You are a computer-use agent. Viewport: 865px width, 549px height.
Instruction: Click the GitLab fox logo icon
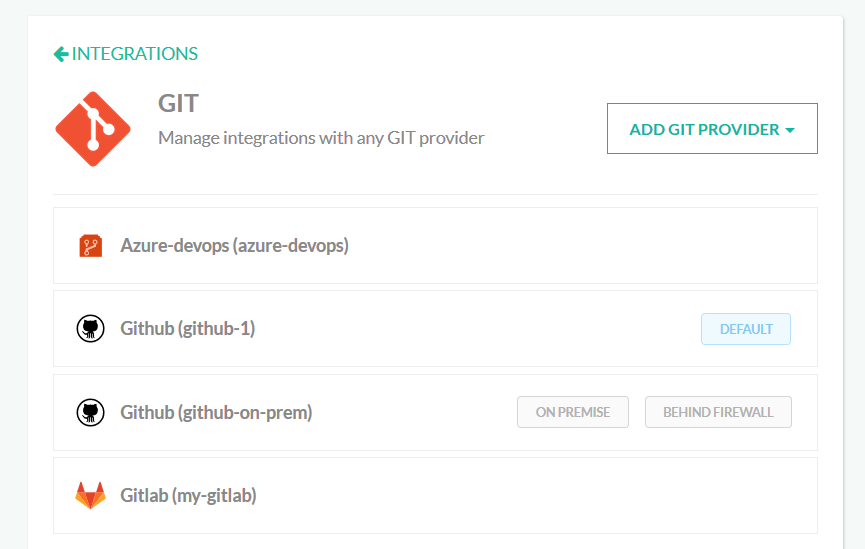point(90,495)
